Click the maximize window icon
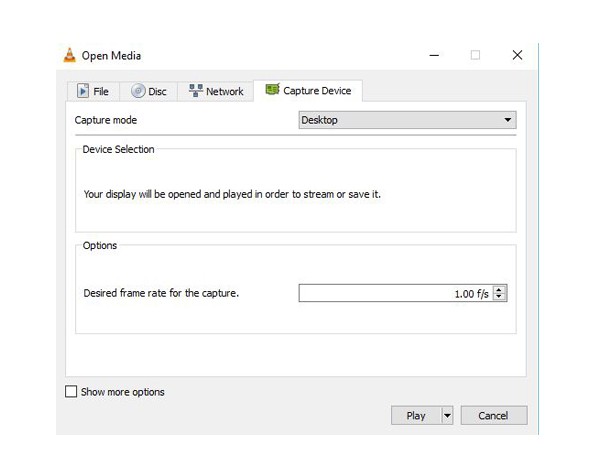Viewport: 600px width, 470px height. click(475, 56)
